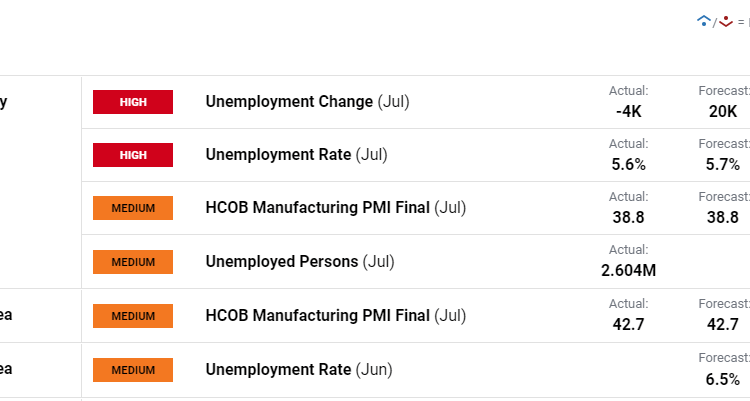This screenshot has width=750, height=401.
Task: Click the MEDIUM badge beside HCOB PMI 38.8
Action: tap(133, 208)
